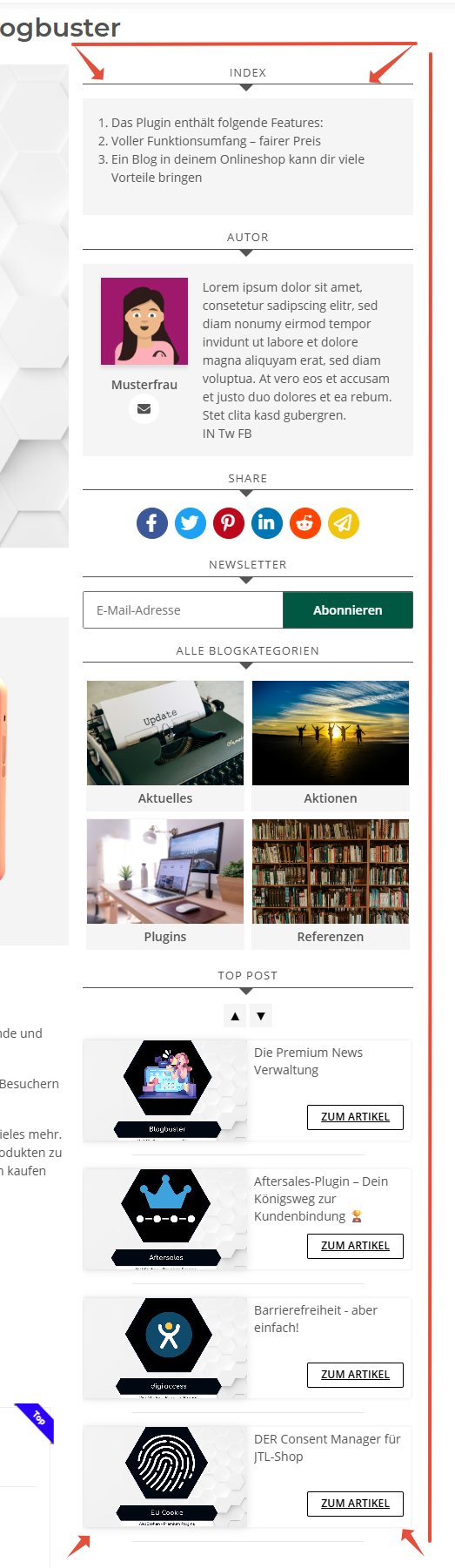
Task: Click the envelope icon under Musterfrau
Action: coord(144,408)
